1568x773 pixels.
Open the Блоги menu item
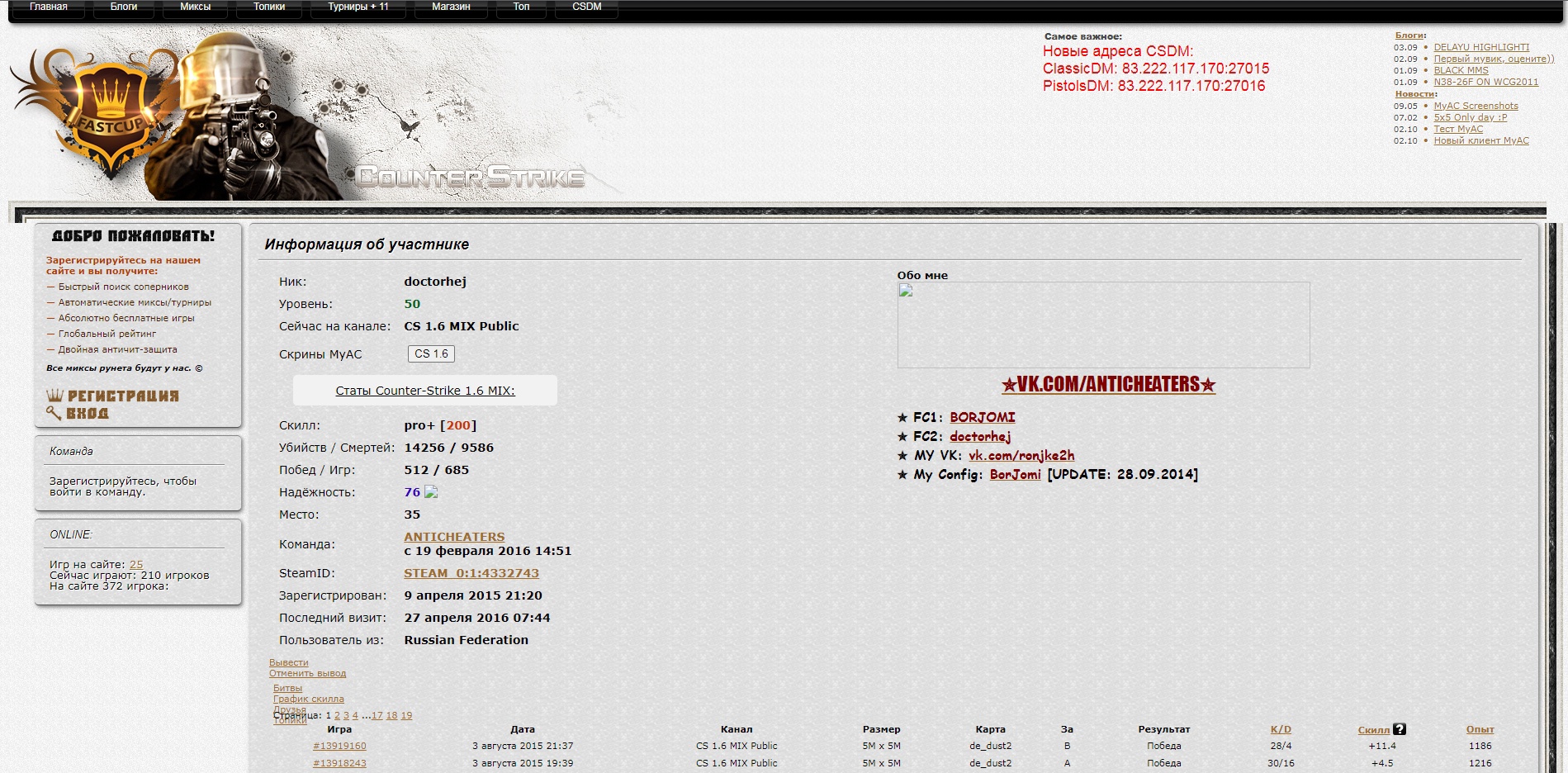pyautogui.click(x=124, y=7)
